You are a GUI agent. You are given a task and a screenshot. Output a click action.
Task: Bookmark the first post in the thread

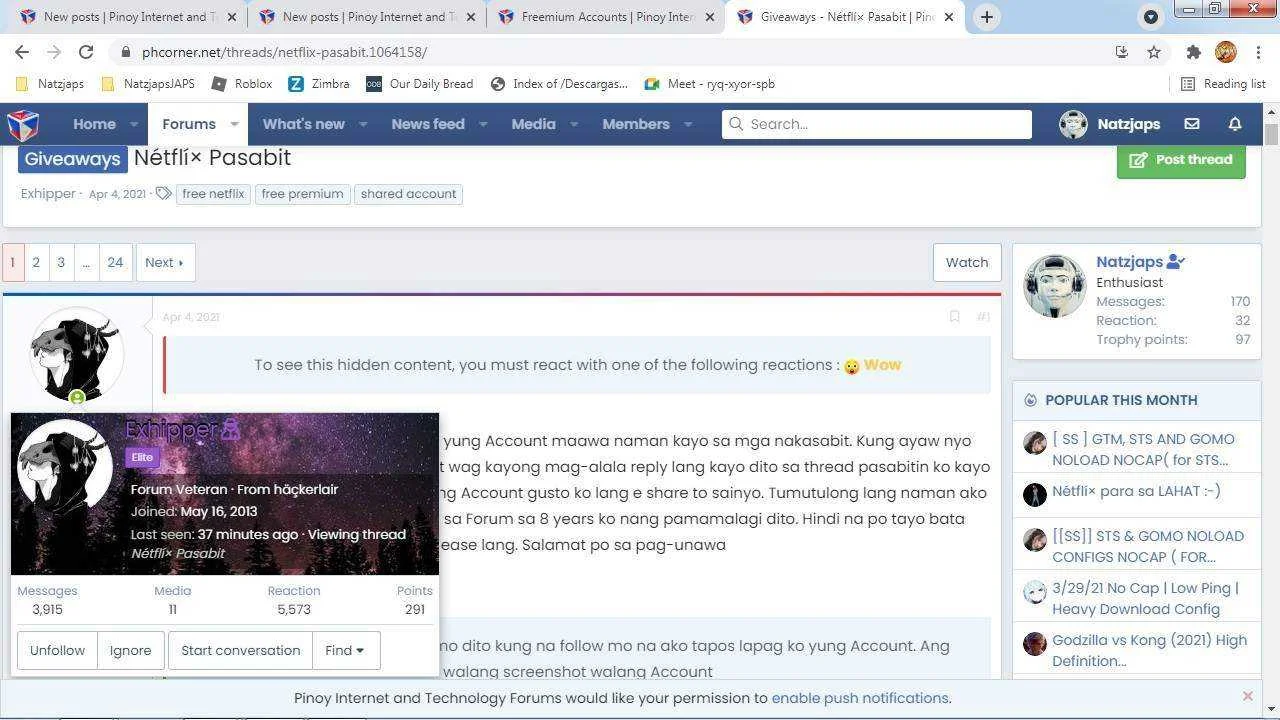954,317
